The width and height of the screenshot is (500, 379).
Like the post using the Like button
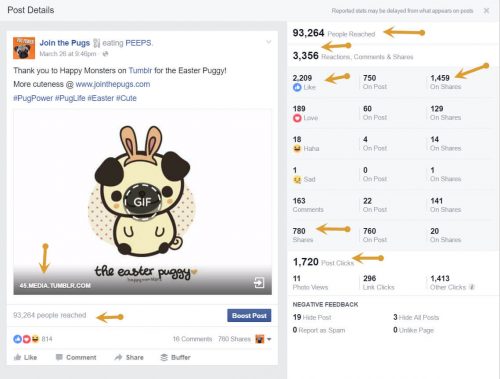point(25,357)
